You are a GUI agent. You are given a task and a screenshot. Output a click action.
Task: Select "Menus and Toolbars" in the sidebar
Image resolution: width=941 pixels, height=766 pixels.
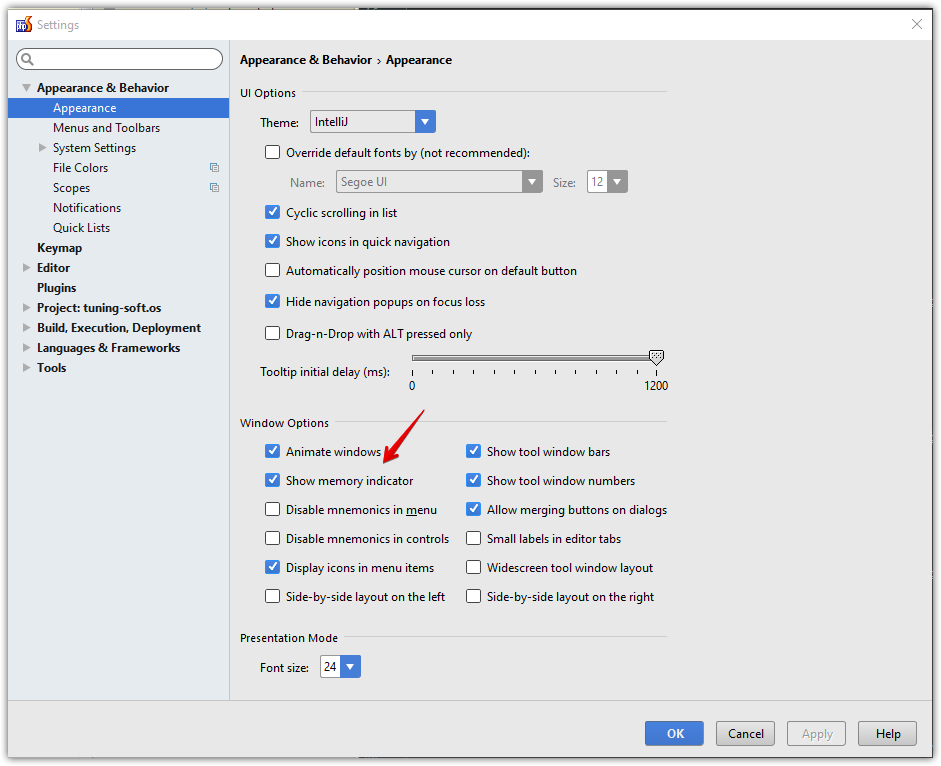tap(106, 127)
